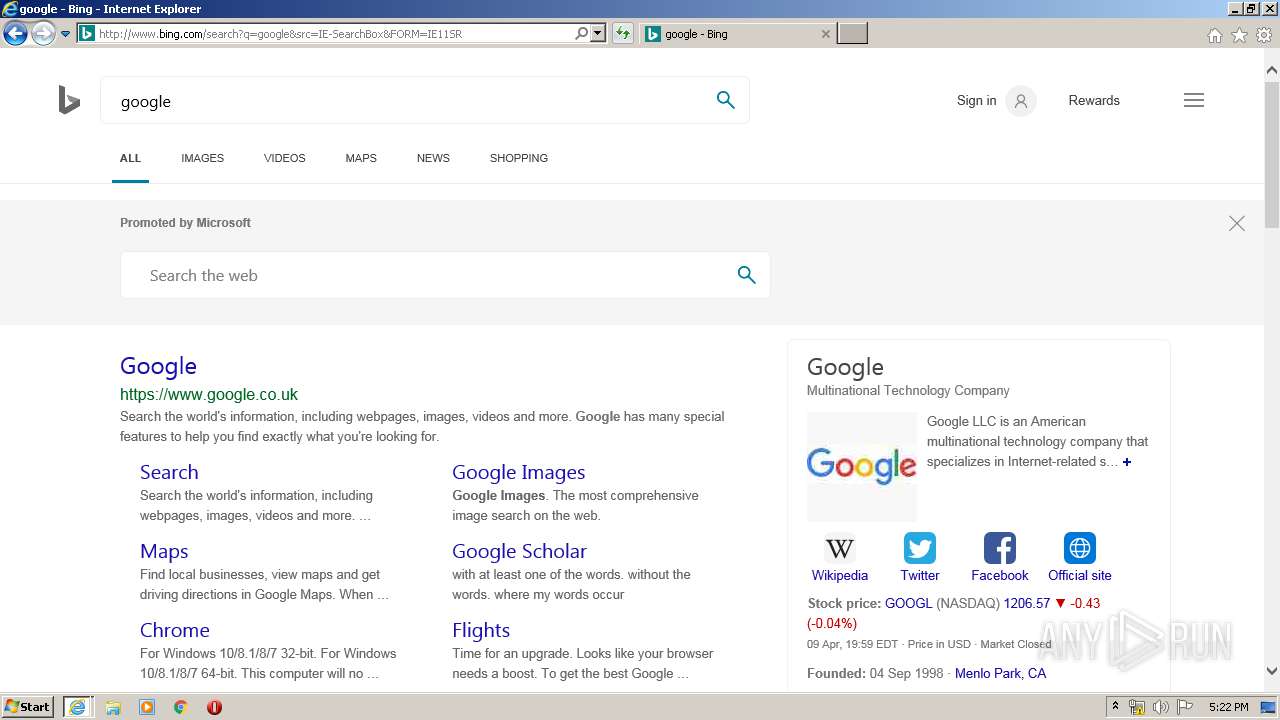The height and width of the screenshot is (720, 1280).
Task: Open the Google Scholar sublink
Action: coord(519,551)
